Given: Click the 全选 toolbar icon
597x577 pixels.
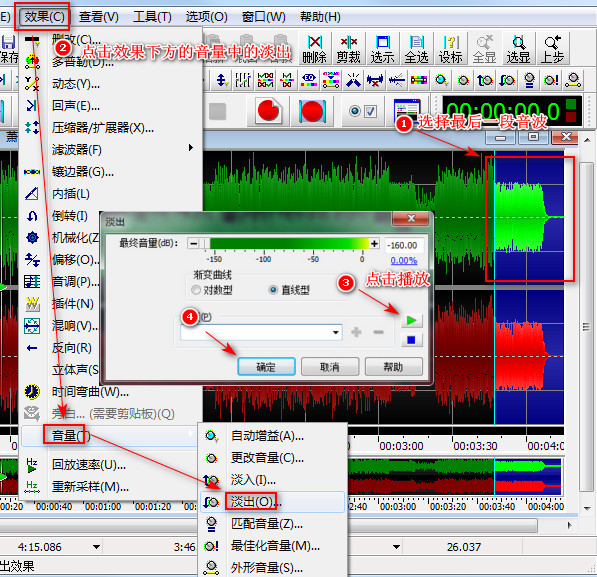Looking at the screenshot, I should [x=417, y=49].
